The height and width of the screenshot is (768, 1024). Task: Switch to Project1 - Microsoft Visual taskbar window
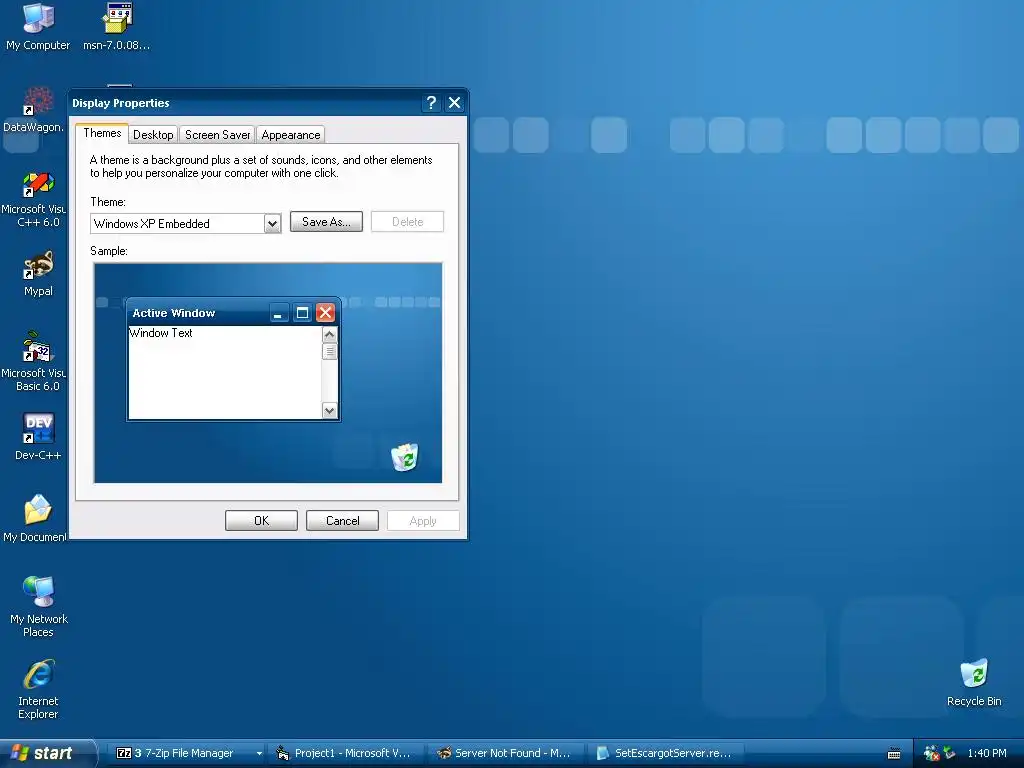point(344,753)
